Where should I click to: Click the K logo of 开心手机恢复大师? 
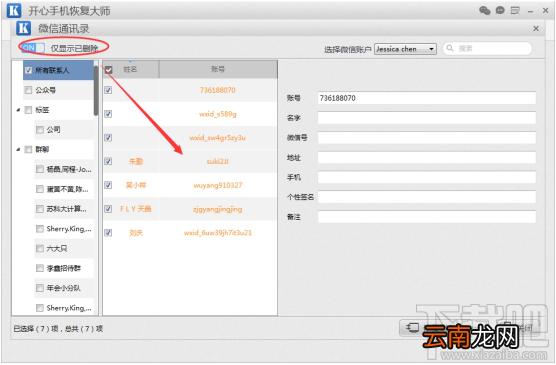[x=14, y=11]
